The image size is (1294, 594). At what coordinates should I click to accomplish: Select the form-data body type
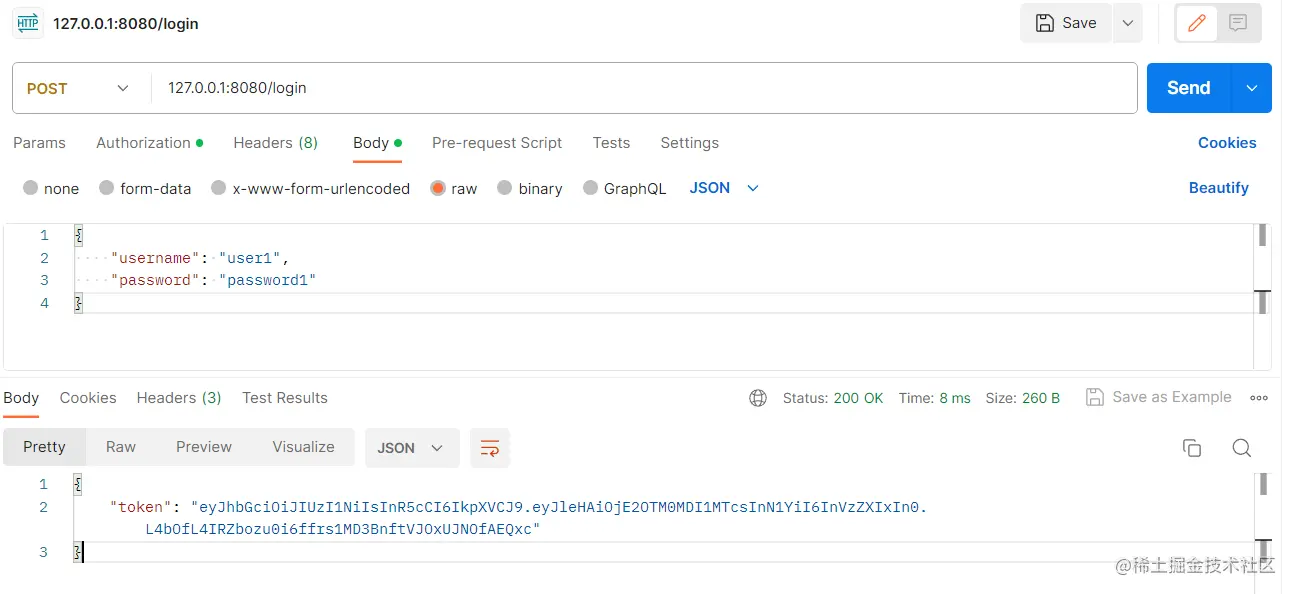coord(145,188)
